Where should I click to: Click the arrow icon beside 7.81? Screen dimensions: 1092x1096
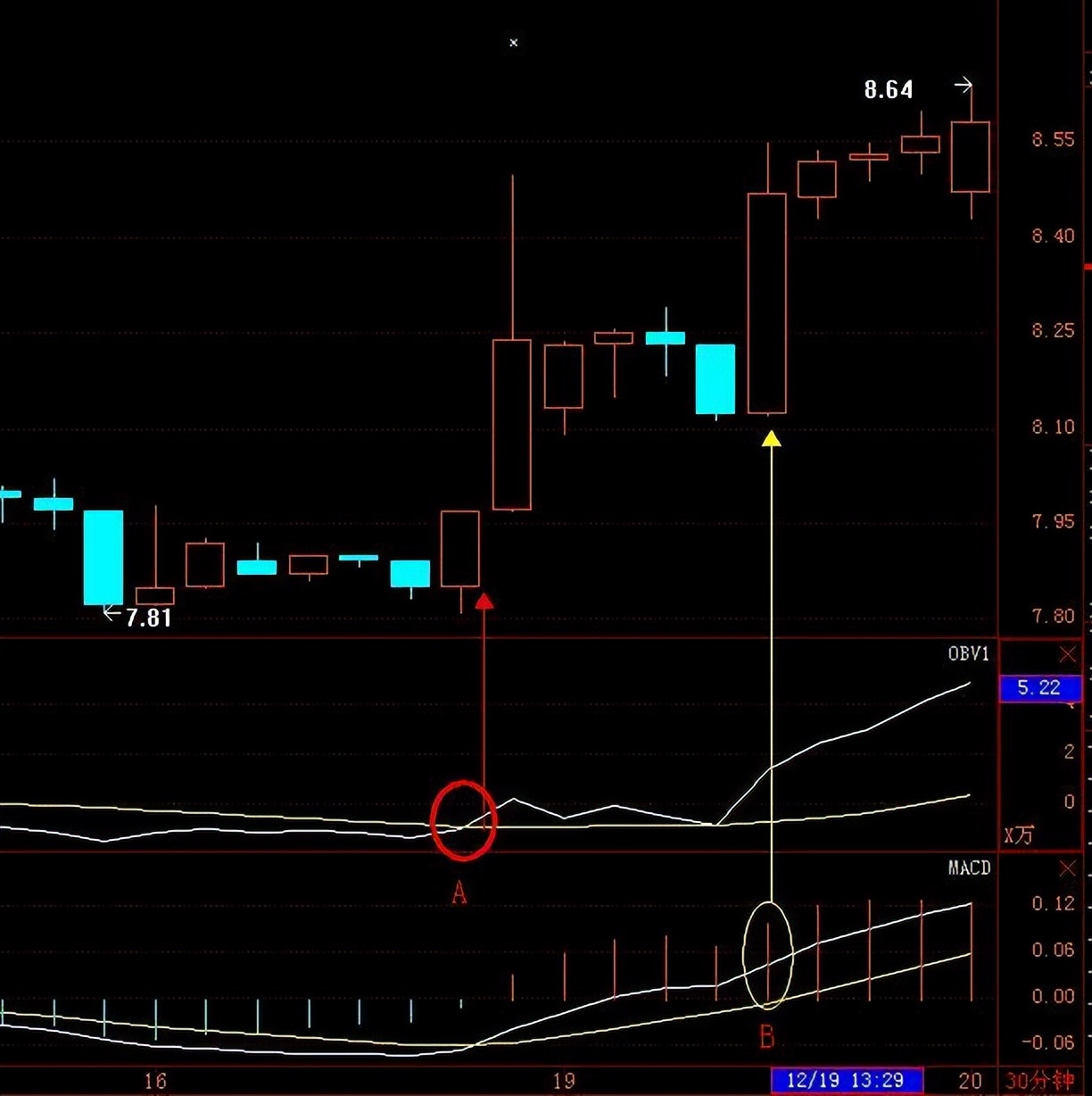coord(112,613)
